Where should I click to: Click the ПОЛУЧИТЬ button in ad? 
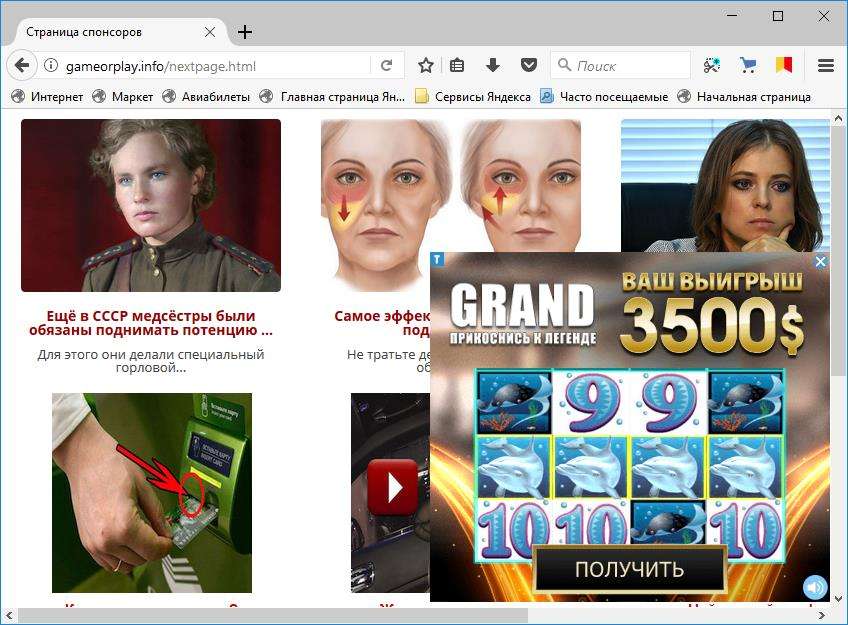[x=629, y=569]
